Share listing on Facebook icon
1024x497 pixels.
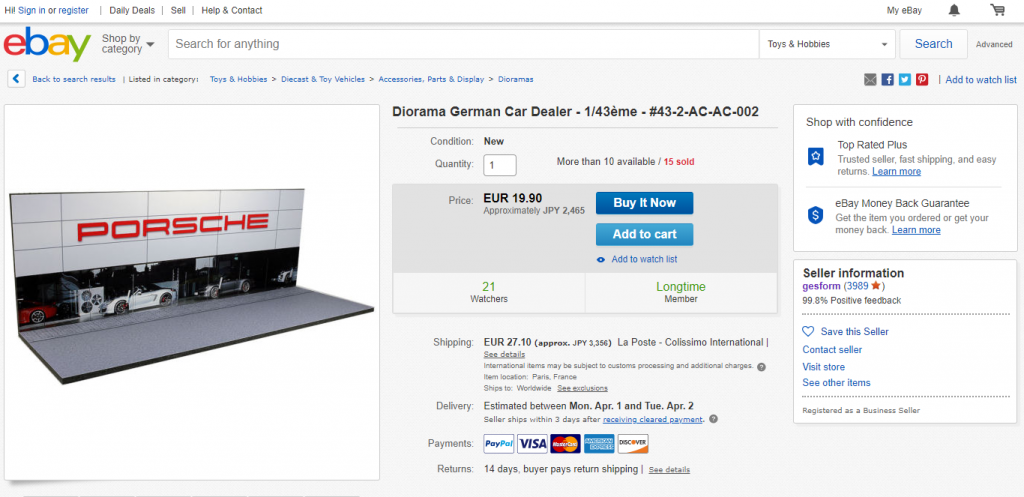pos(887,80)
